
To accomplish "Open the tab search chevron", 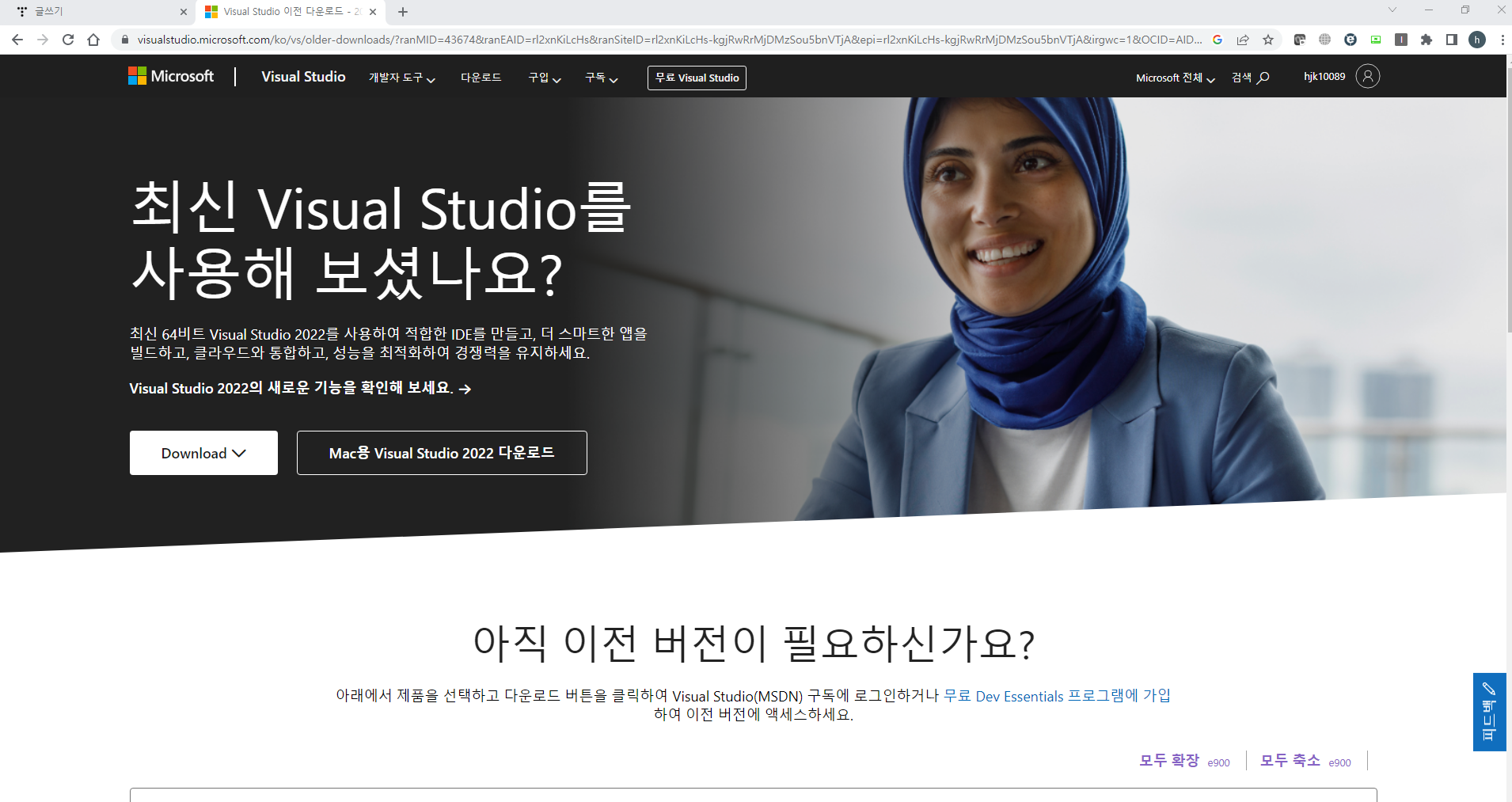I will pyautogui.click(x=1392, y=10).
